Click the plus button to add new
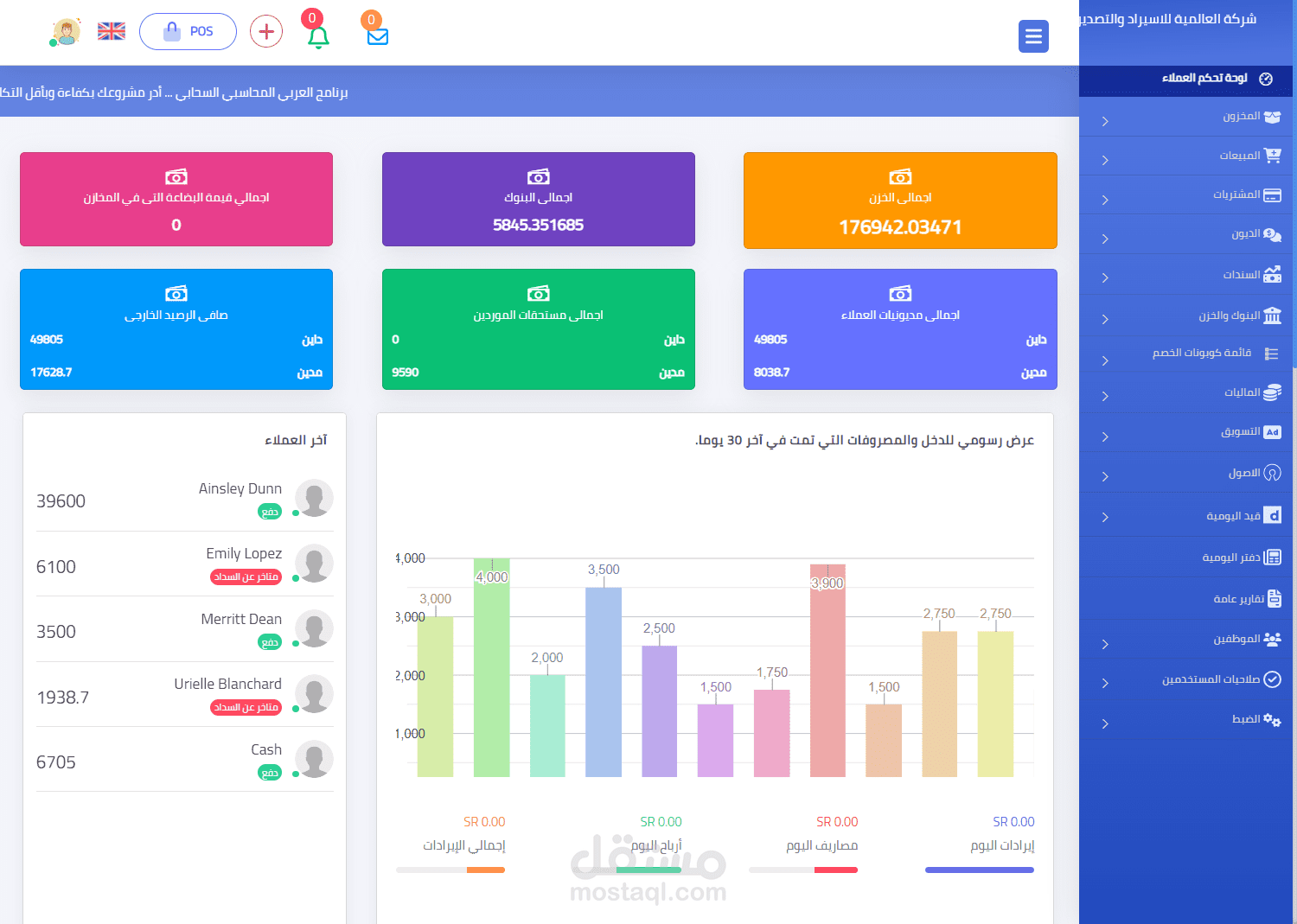The width and height of the screenshot is (1297, 924). coord(265,30)
